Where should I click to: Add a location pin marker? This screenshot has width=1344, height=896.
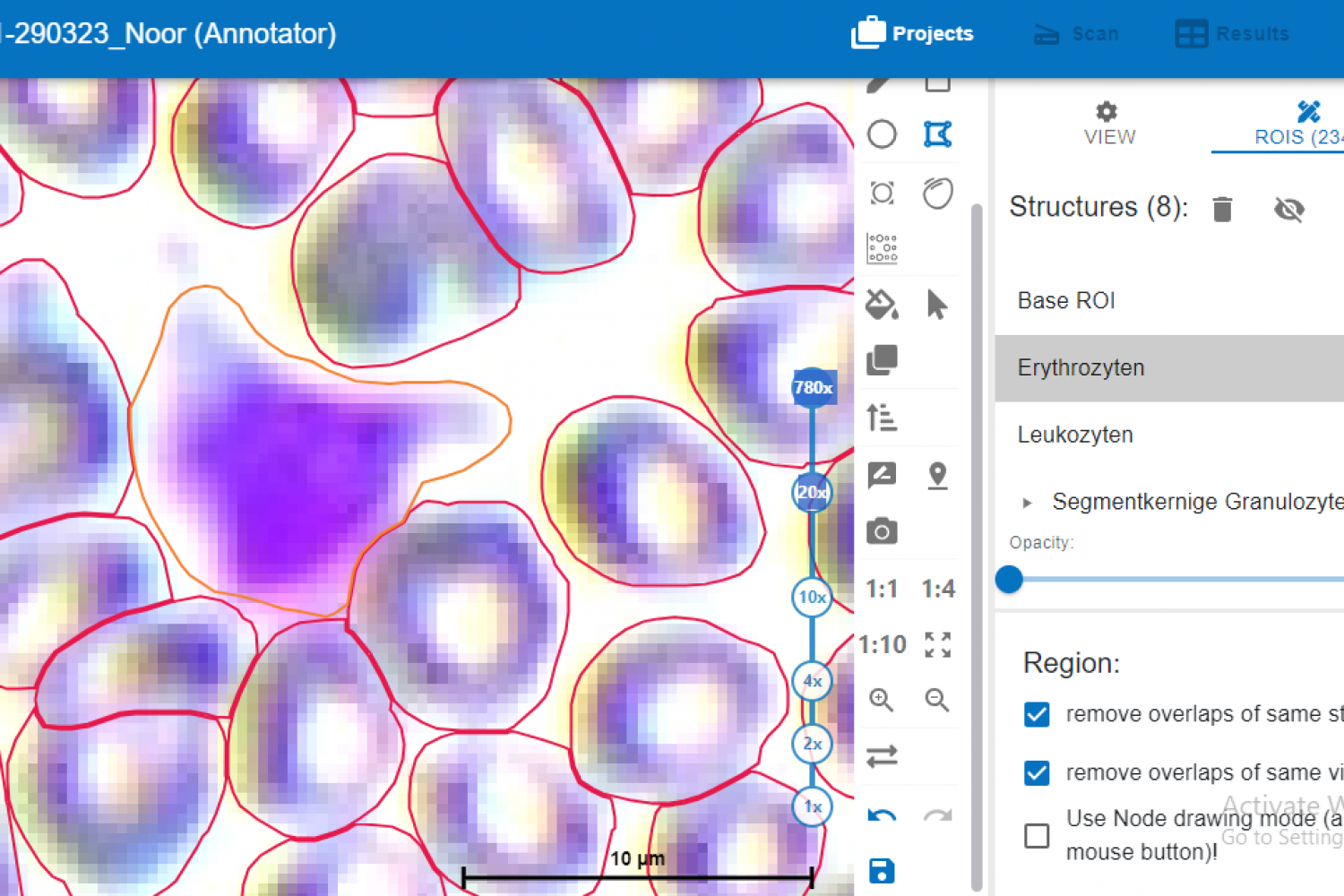(x=937, y=475)
